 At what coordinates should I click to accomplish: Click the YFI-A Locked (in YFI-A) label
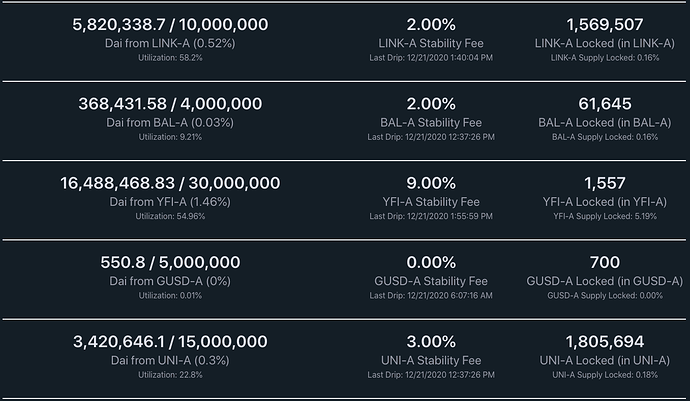604,200
